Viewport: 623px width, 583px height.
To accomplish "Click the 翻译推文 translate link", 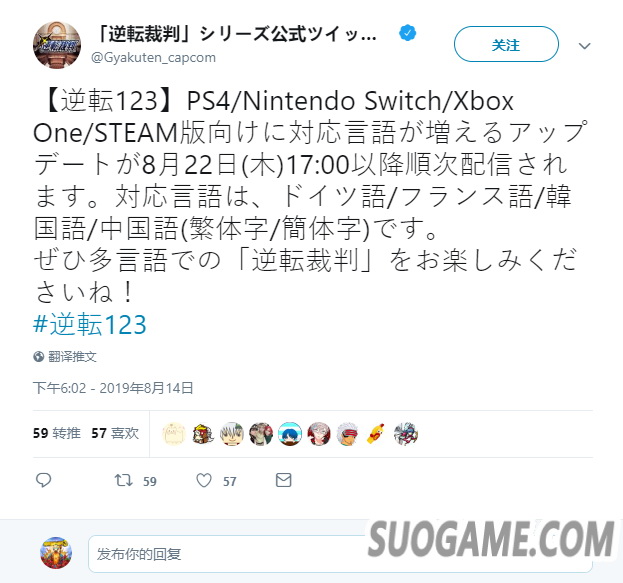I will [x=72, y=356].
